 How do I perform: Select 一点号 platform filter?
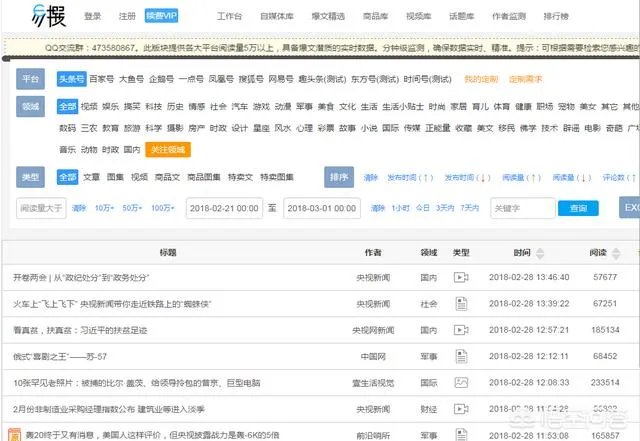[191, 79]
